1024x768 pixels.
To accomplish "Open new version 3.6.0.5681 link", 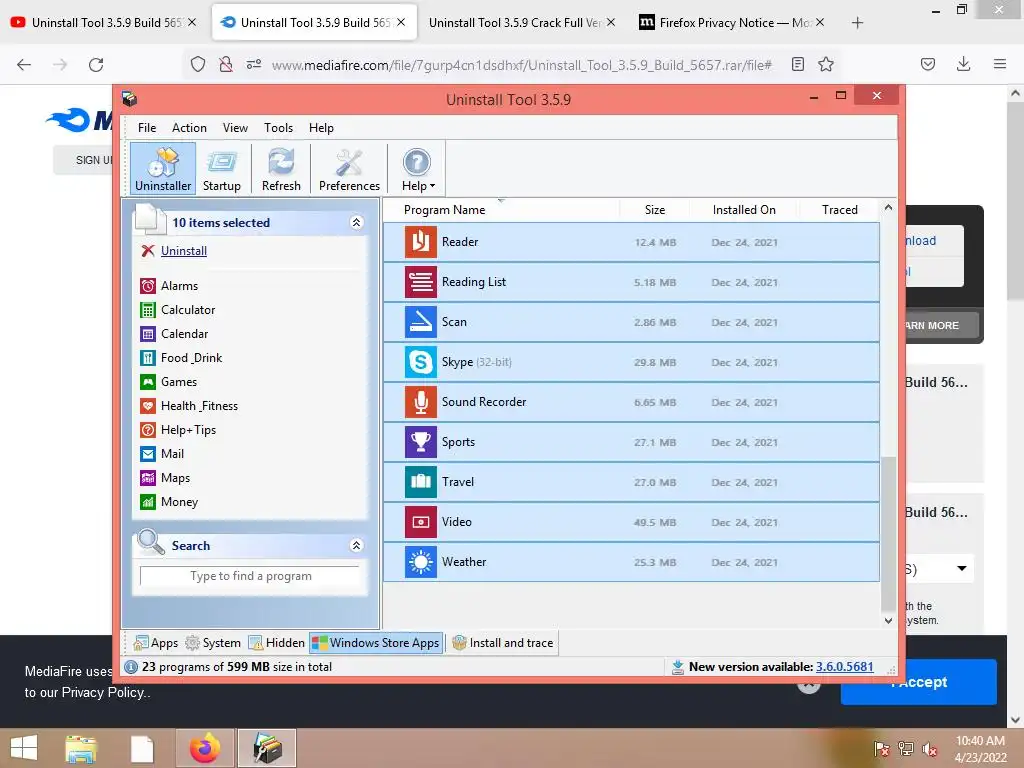I will (x=844, y=667).
